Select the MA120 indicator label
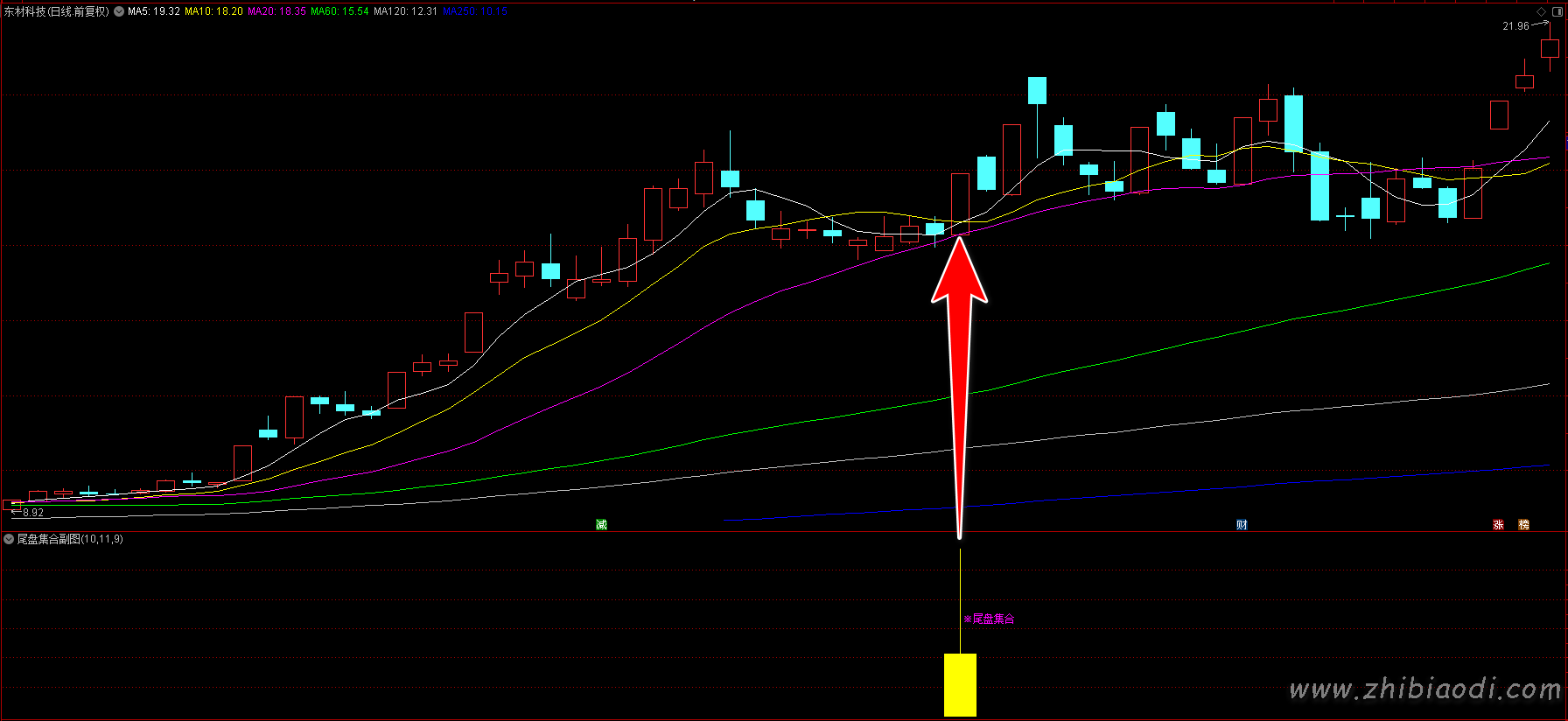This screenshot has width=1568, height=721. click(x=405, y=11)
